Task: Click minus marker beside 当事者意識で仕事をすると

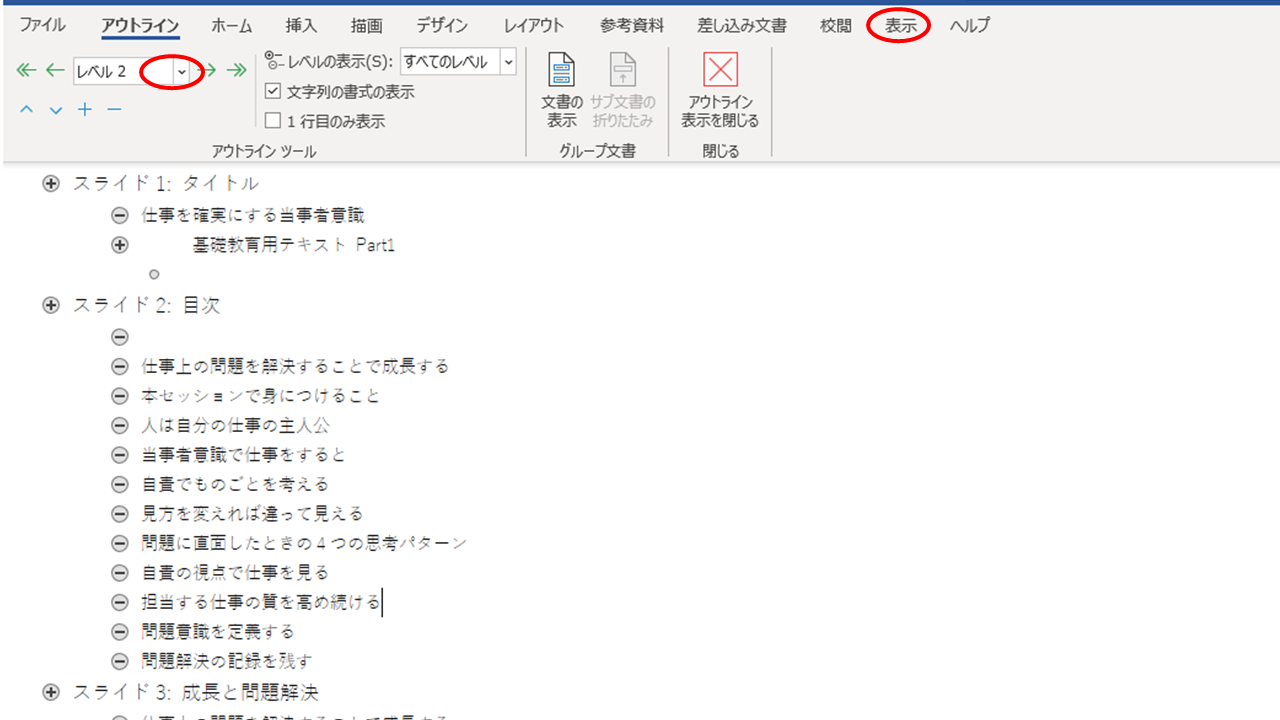Action: (120, 455)
